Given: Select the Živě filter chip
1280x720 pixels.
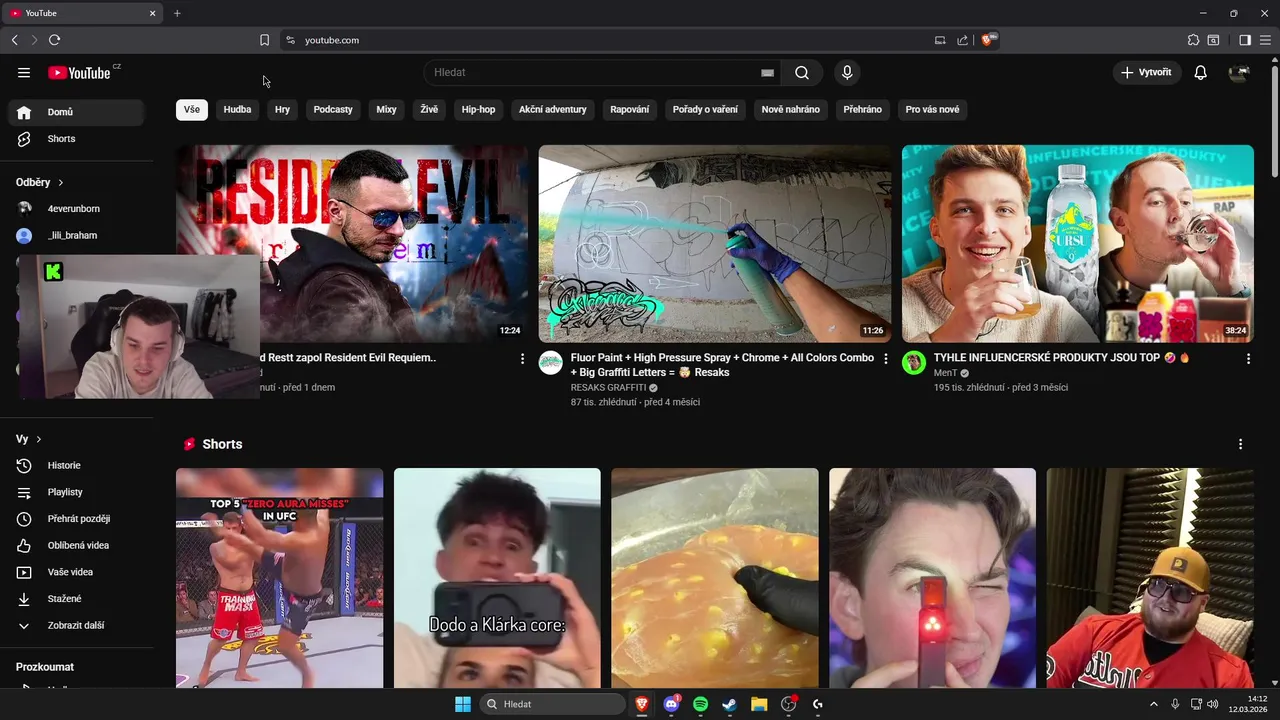Looking at the screenshot, I should (x=429, y=110).
